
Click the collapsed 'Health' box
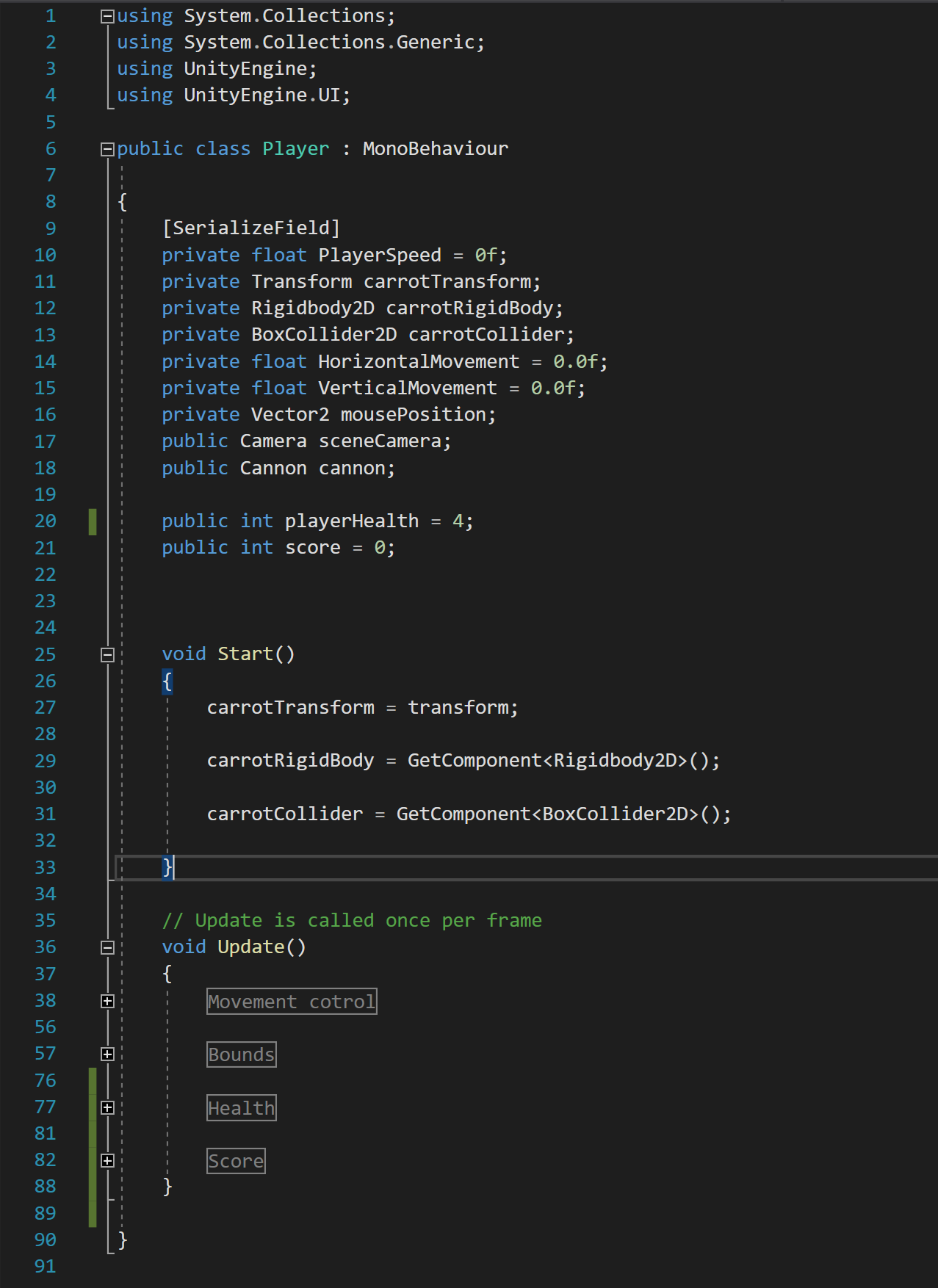pyautogui.click(x=242, y=1108)
